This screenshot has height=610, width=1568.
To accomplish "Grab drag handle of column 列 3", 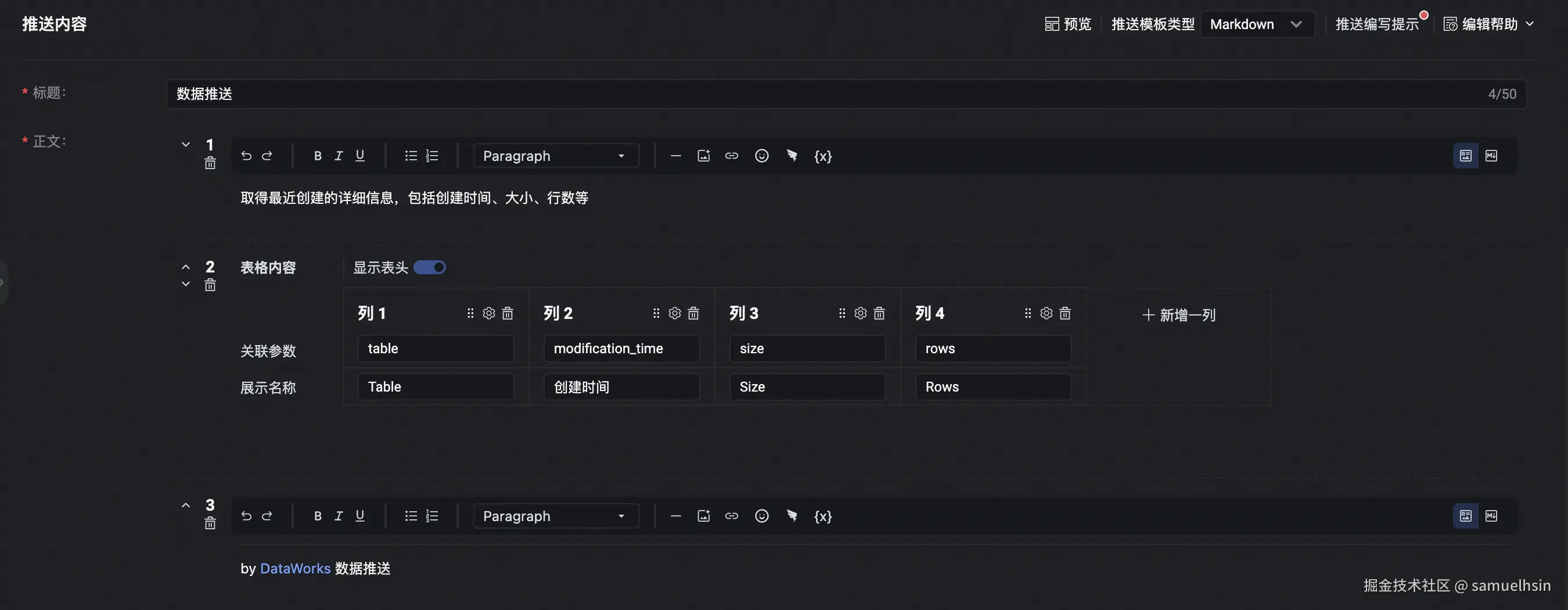I will click(x=842, y=313).
